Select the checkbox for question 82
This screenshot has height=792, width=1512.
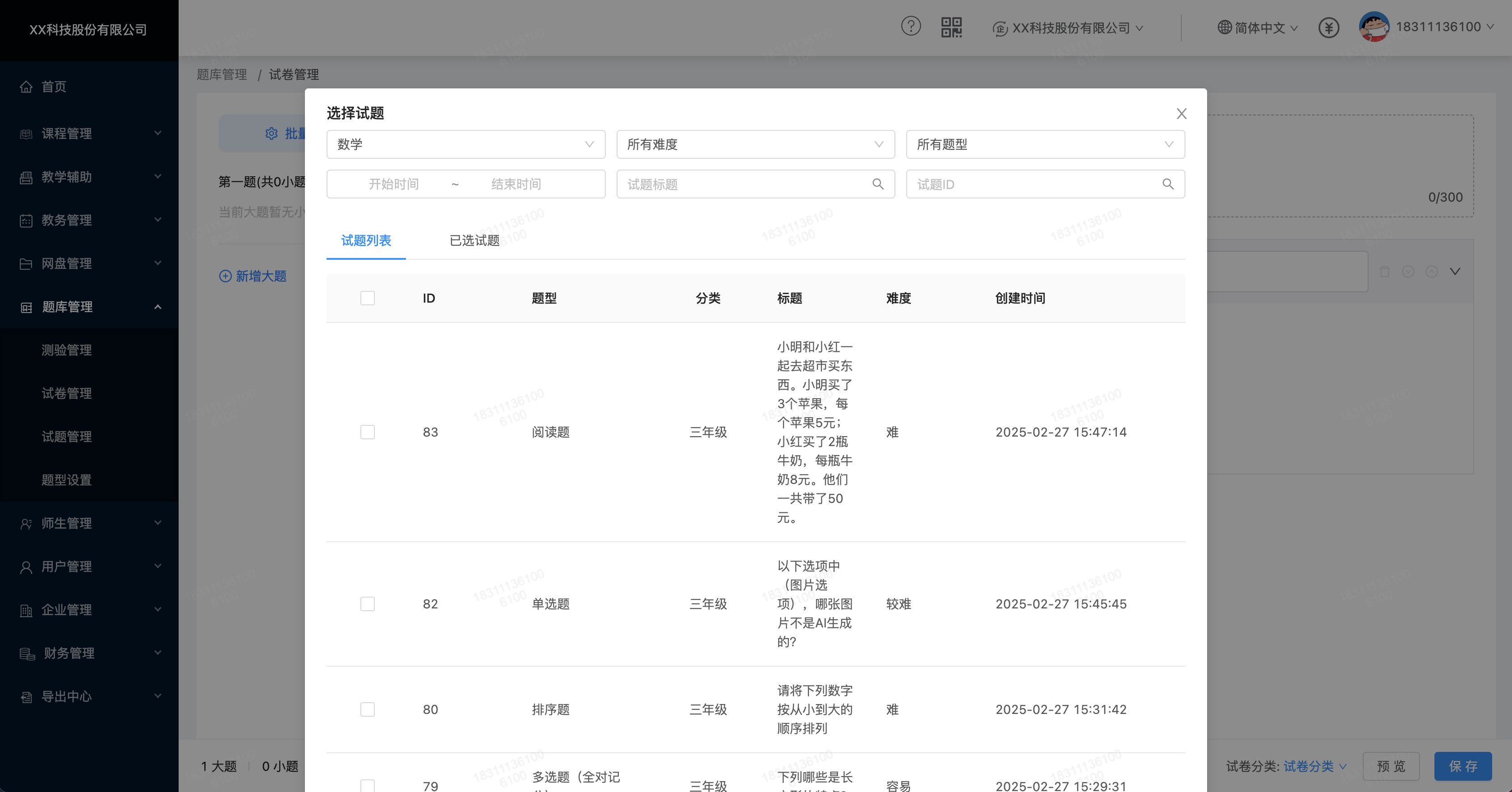(368, 603)
